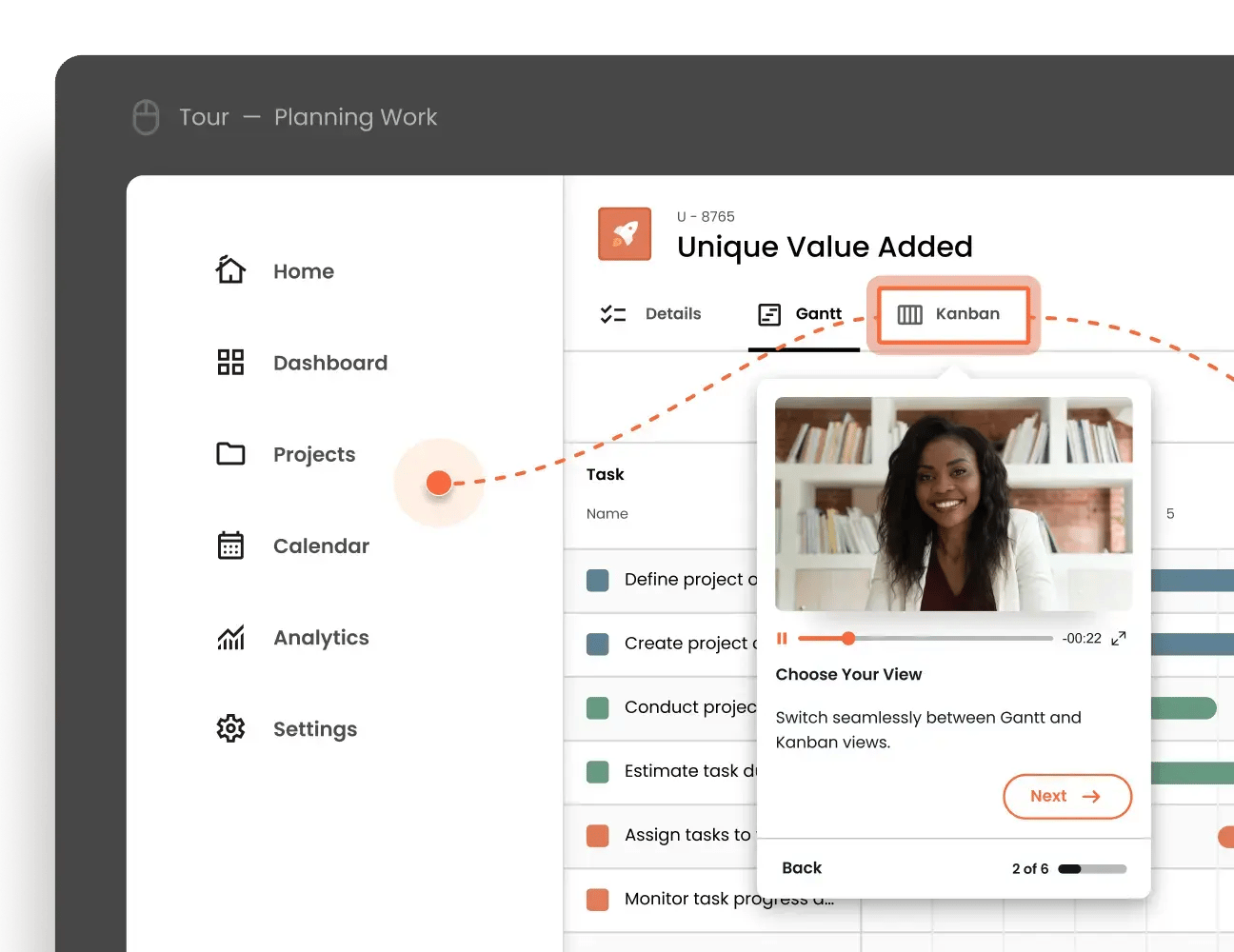The height and width of the screenshot is (952, 1234).
Task: Click the Analytics chart icon
Action: point(230,637)
